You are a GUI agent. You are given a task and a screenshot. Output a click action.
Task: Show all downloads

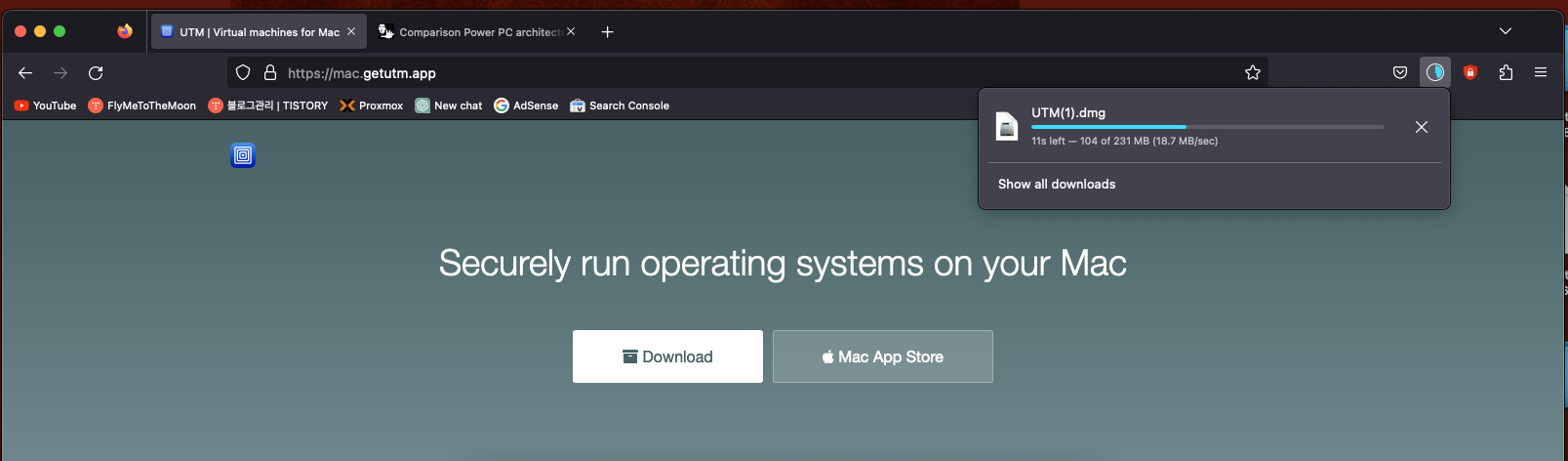[1057, 184]
